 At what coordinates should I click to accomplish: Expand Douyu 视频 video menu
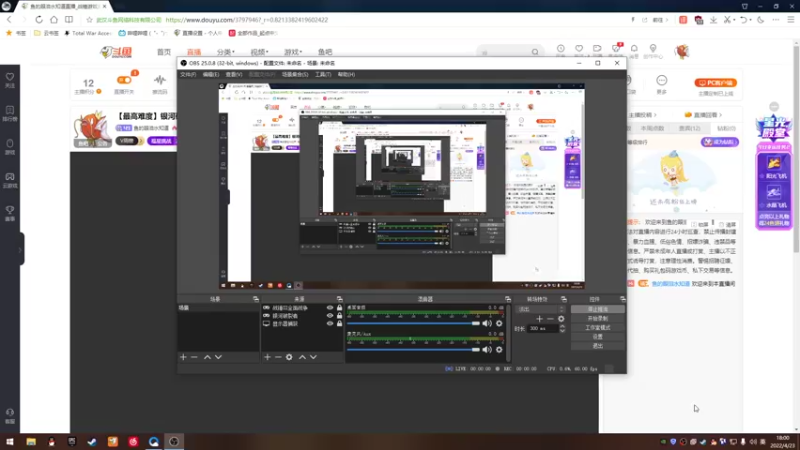(259, 52)
